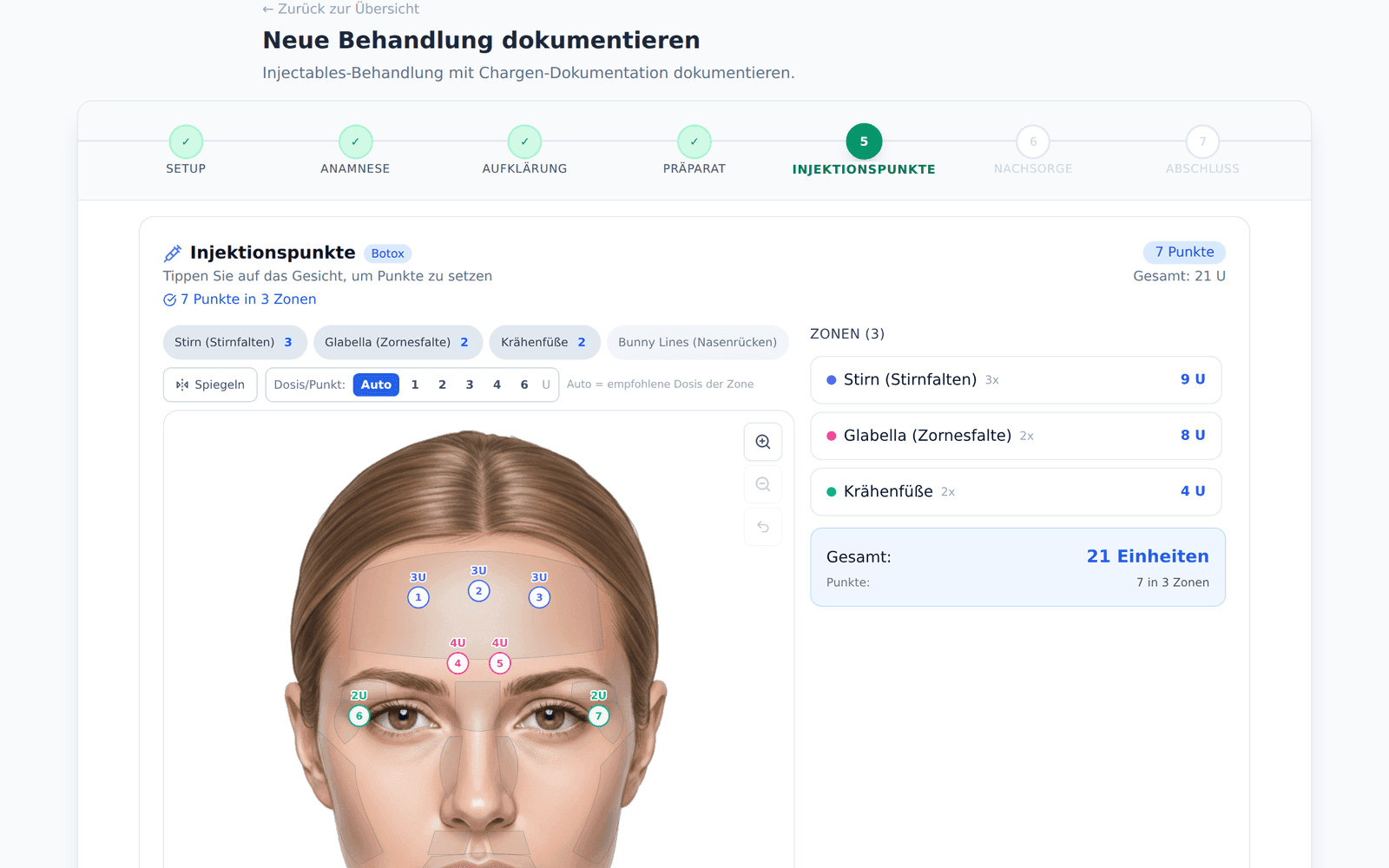Go to completed Aufklärung step circle

point(524,141)
